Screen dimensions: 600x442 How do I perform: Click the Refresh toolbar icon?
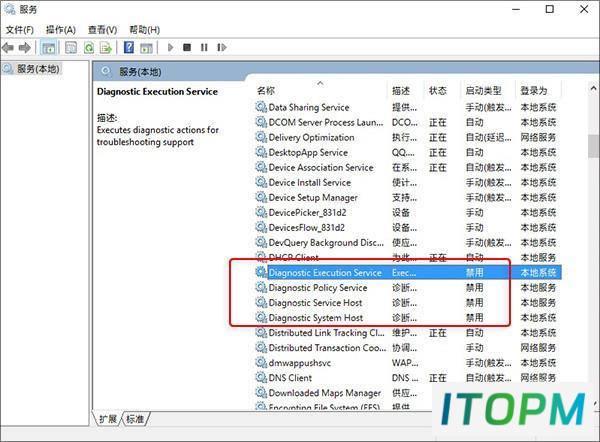[x=89, y=48]
